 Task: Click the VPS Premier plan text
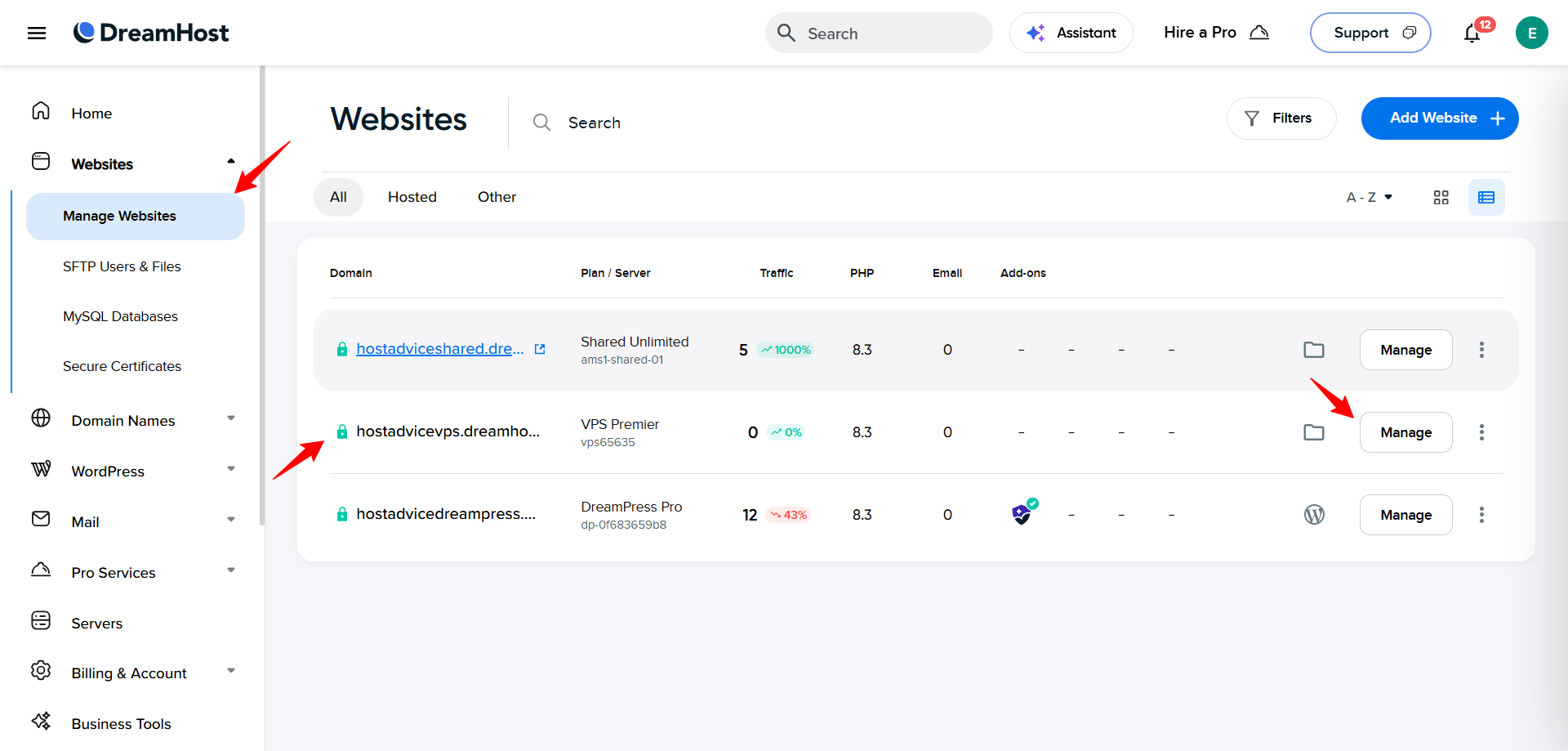(620, 424)
